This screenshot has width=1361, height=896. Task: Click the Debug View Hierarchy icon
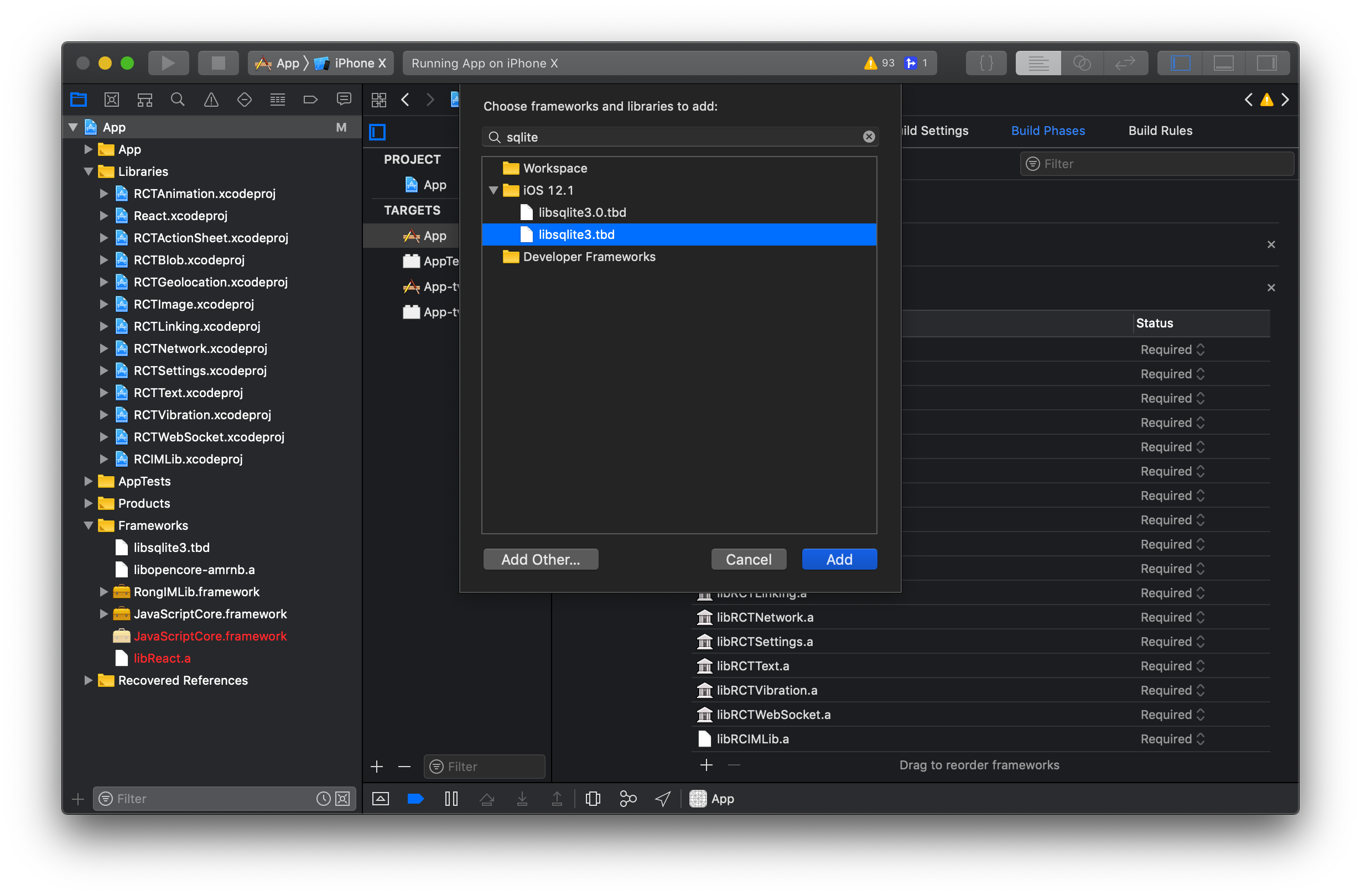pyautogui.click(x=593, y=799)
